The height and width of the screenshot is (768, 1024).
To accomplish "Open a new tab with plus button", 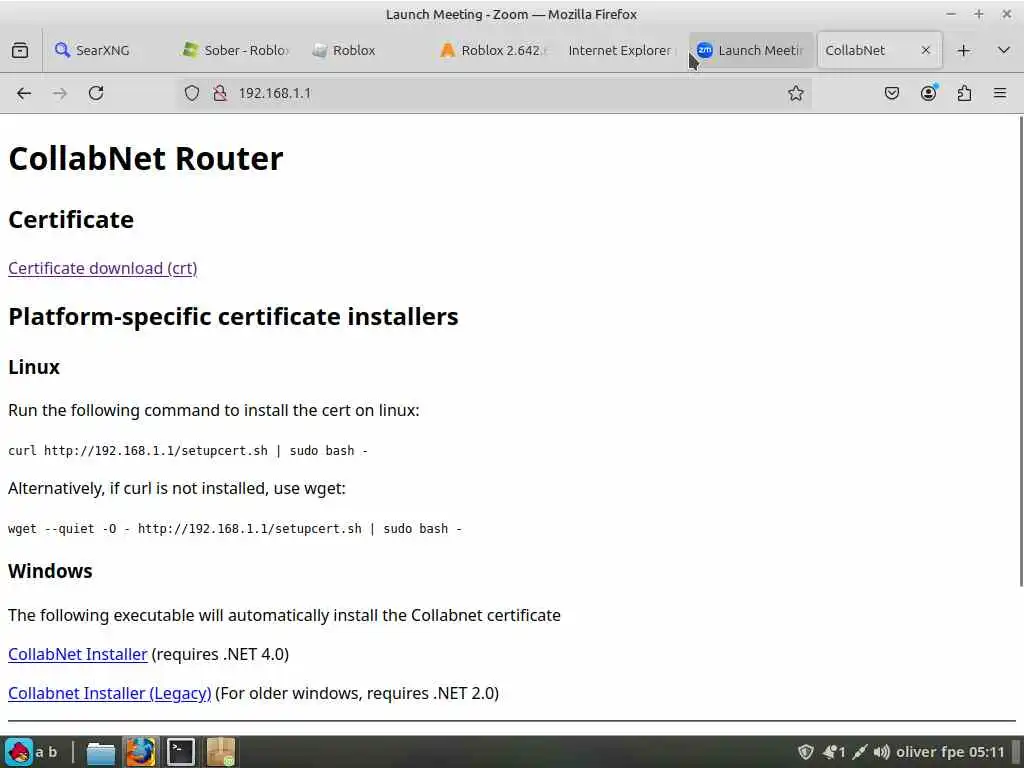I will click(x=963, y=50).
